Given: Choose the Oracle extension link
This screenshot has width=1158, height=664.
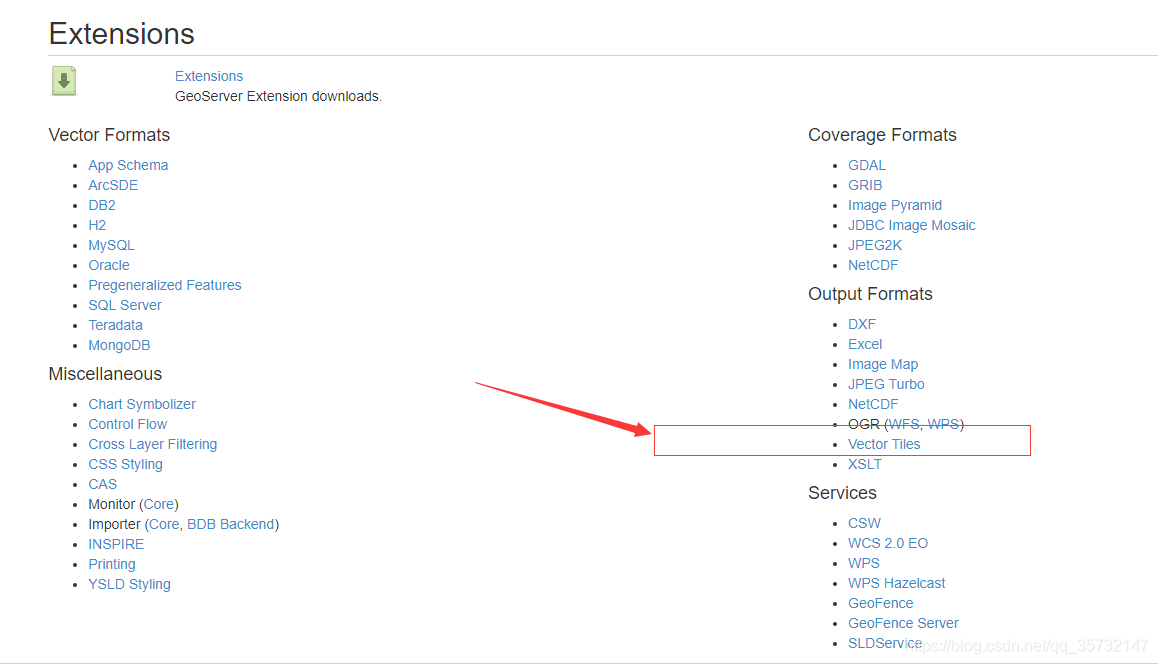Looking at the screenshot, I should click(x=109, y=265).
